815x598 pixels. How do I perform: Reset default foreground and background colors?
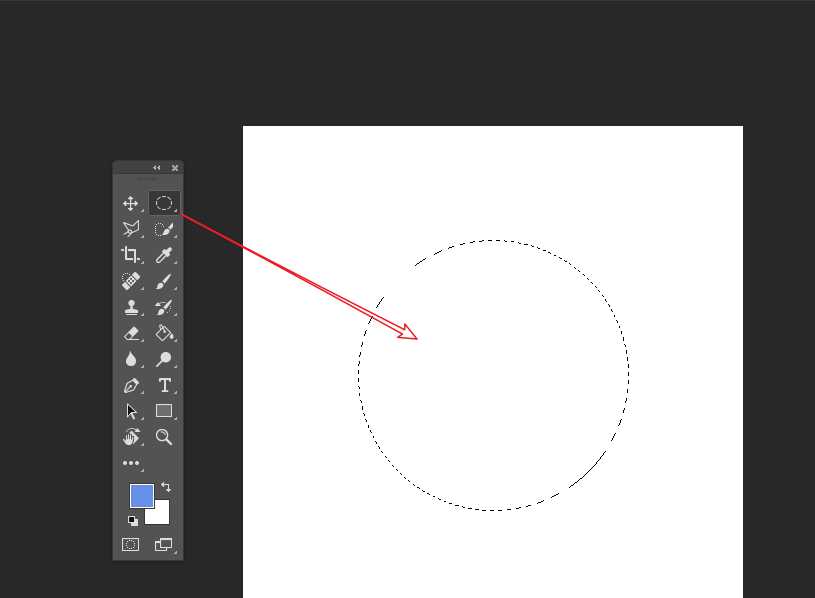click(x=132, y=521)
